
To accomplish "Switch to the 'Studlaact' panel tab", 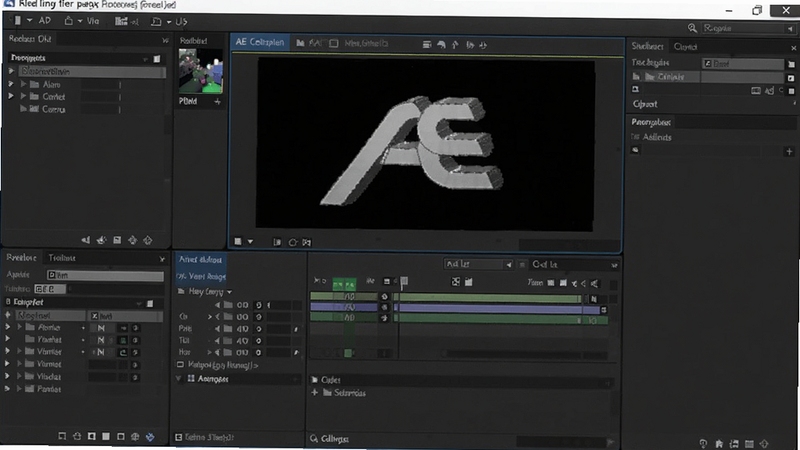I will [x=647, y=46].
